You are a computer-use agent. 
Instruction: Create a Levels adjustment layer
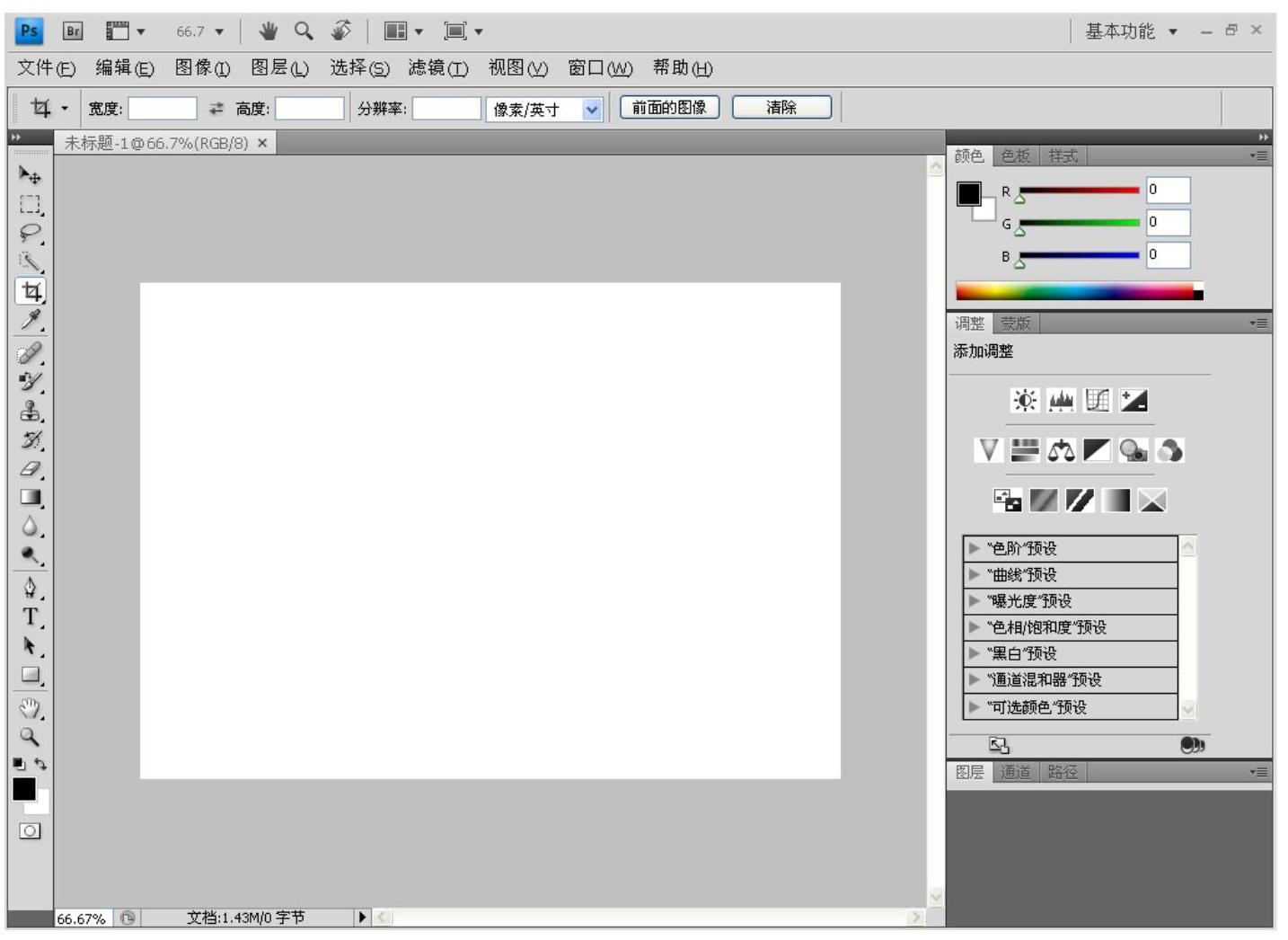click(1061, 400)
